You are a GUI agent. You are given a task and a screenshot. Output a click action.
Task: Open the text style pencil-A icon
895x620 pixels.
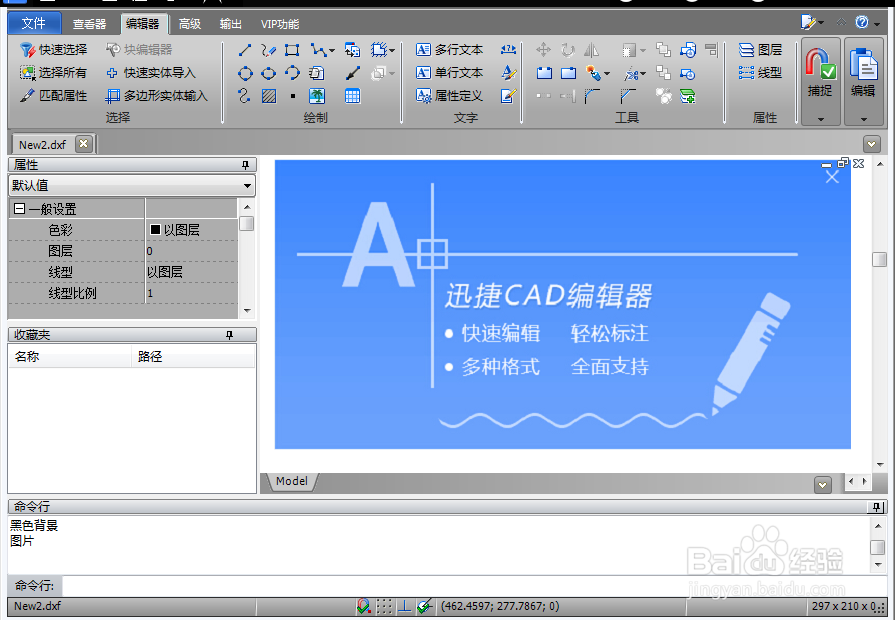tap(508, 73)
